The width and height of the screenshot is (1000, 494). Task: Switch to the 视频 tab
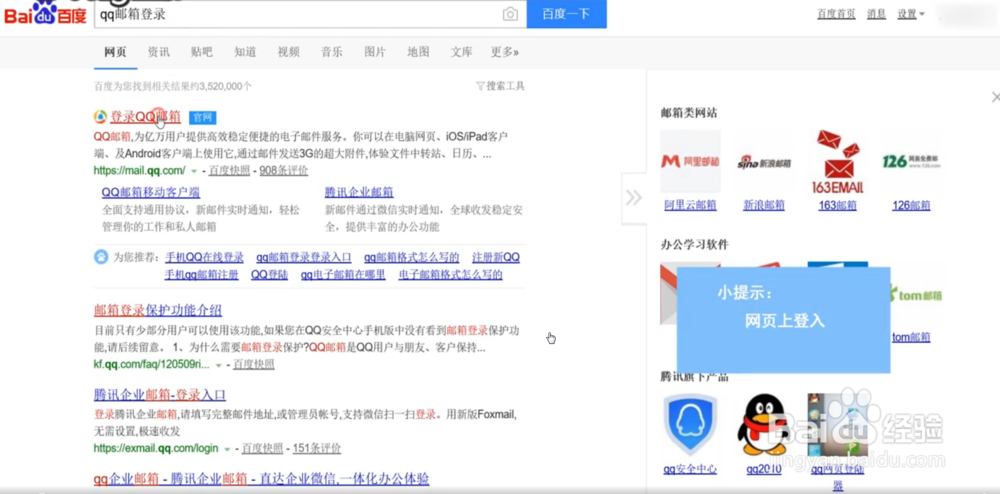tap(288, 52)
